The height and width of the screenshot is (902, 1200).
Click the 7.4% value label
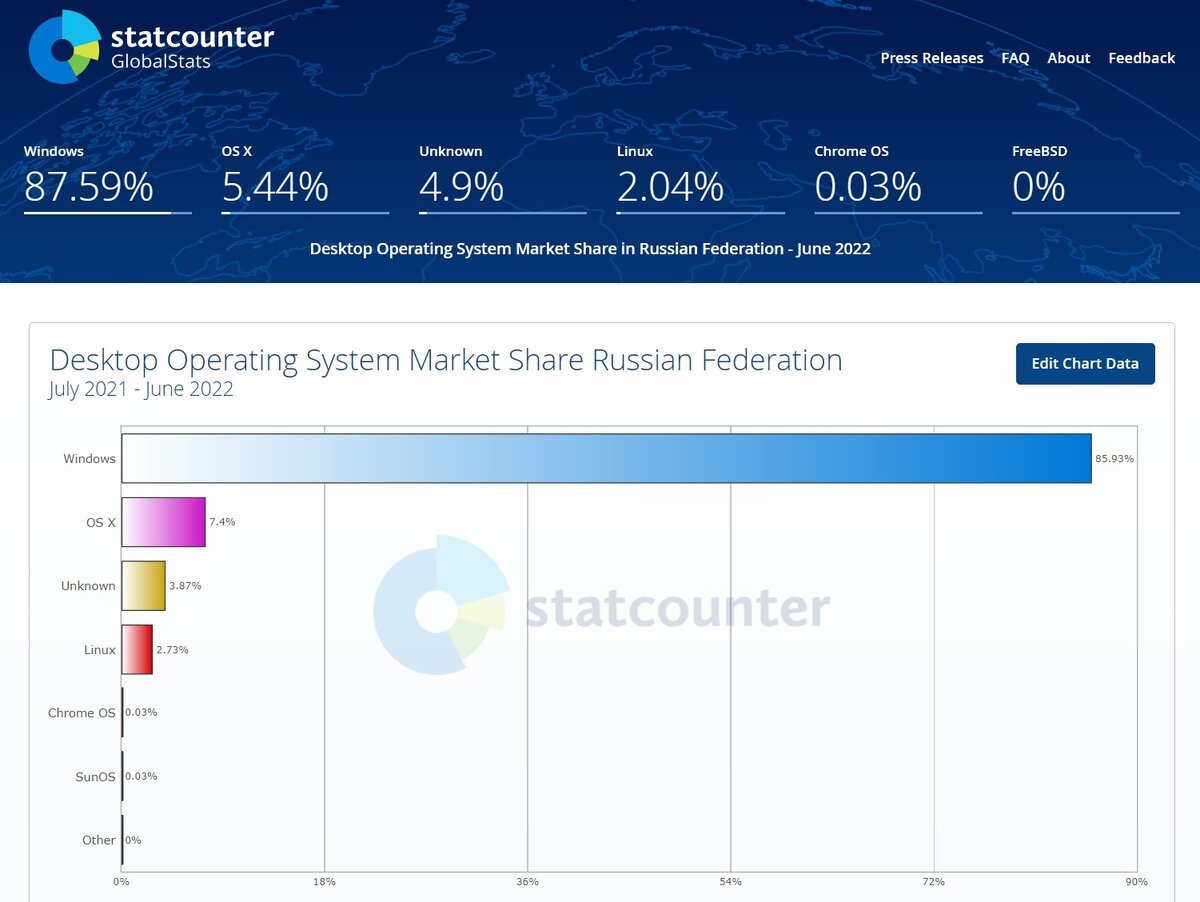pos(222,522)
